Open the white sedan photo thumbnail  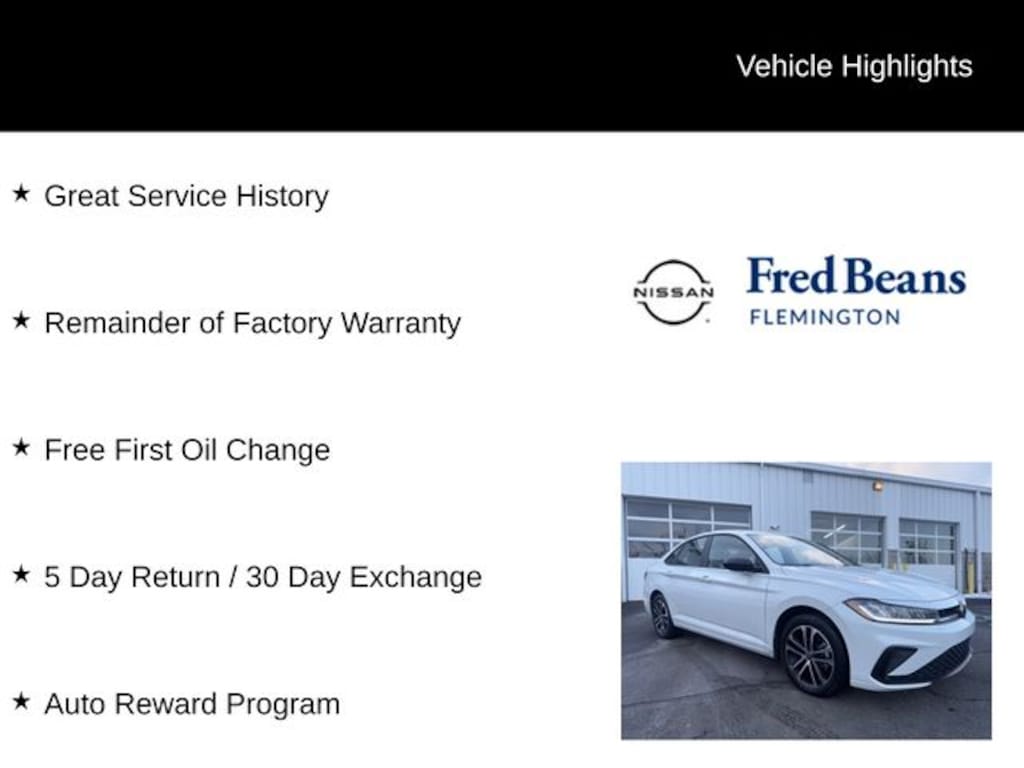[x=806, y=600]
